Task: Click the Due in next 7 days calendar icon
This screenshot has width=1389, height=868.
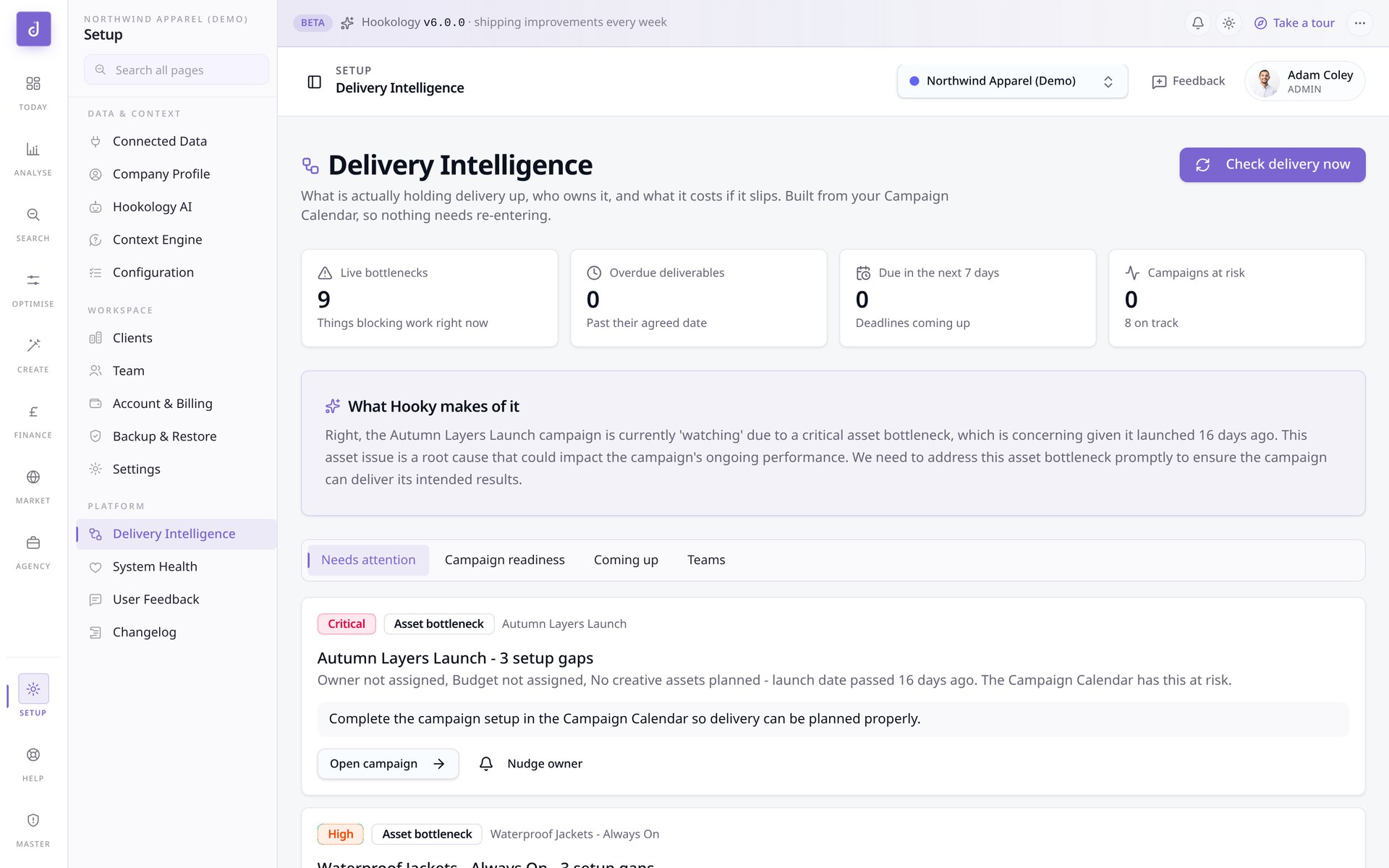Action: (863, 273)
